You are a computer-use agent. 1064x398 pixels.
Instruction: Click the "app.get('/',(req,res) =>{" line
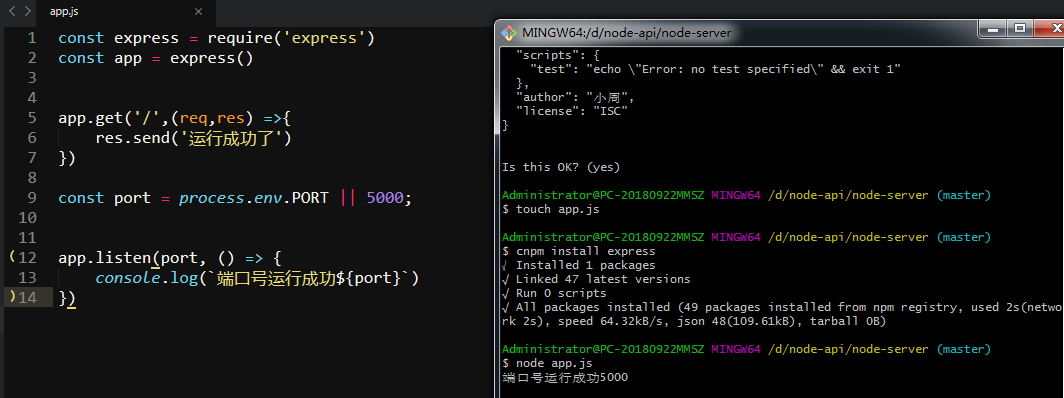(x=174, y=119)
